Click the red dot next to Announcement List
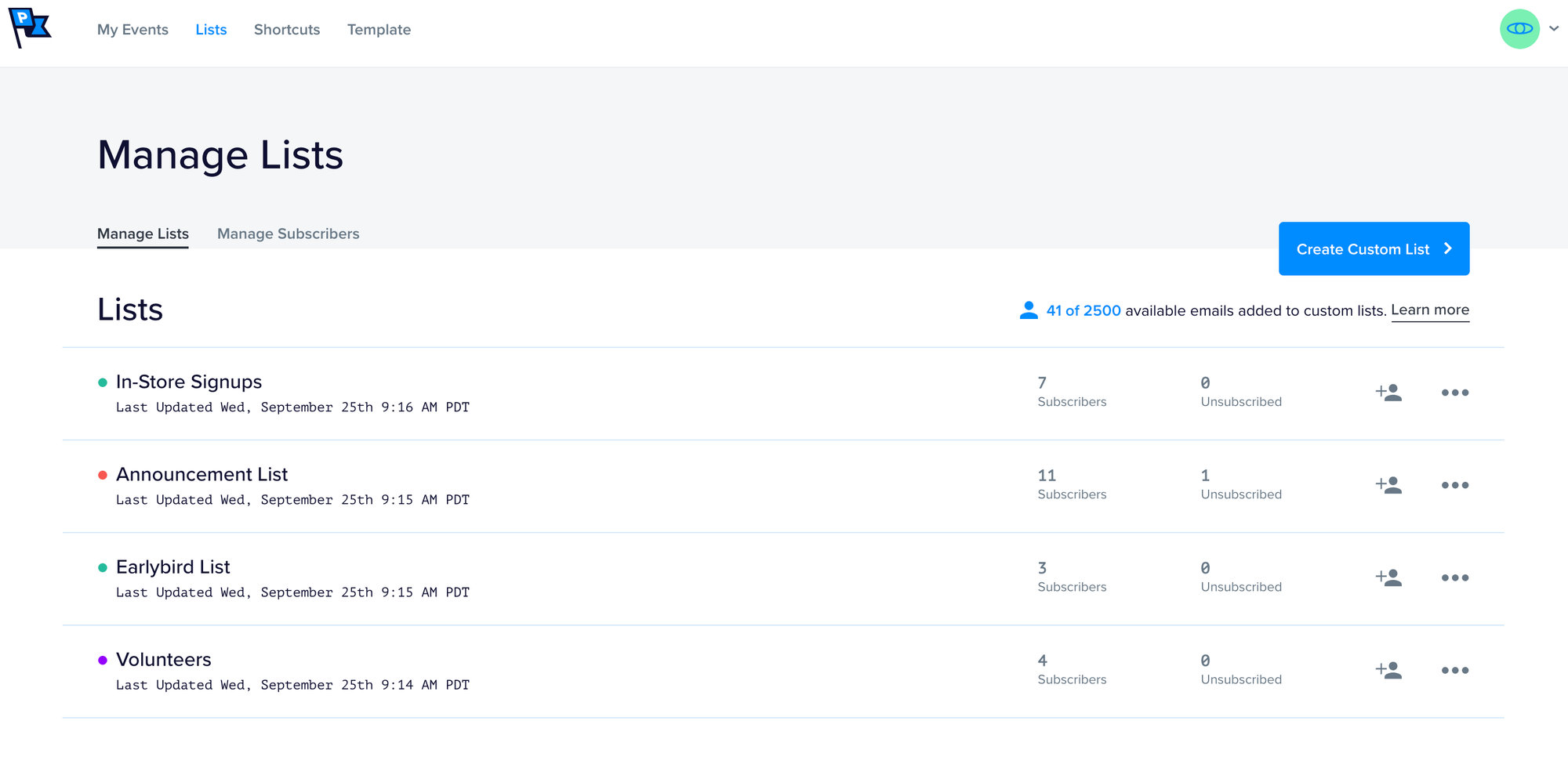This screenshot has width=1568, height=764. tap(102, 475)
